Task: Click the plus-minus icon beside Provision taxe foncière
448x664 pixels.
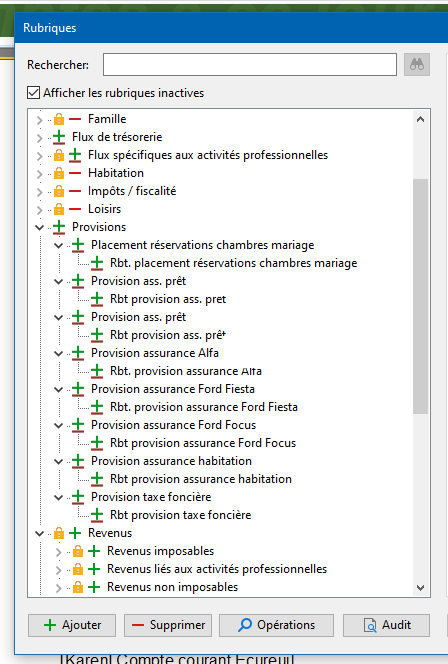Action: [x=78, y=497]
